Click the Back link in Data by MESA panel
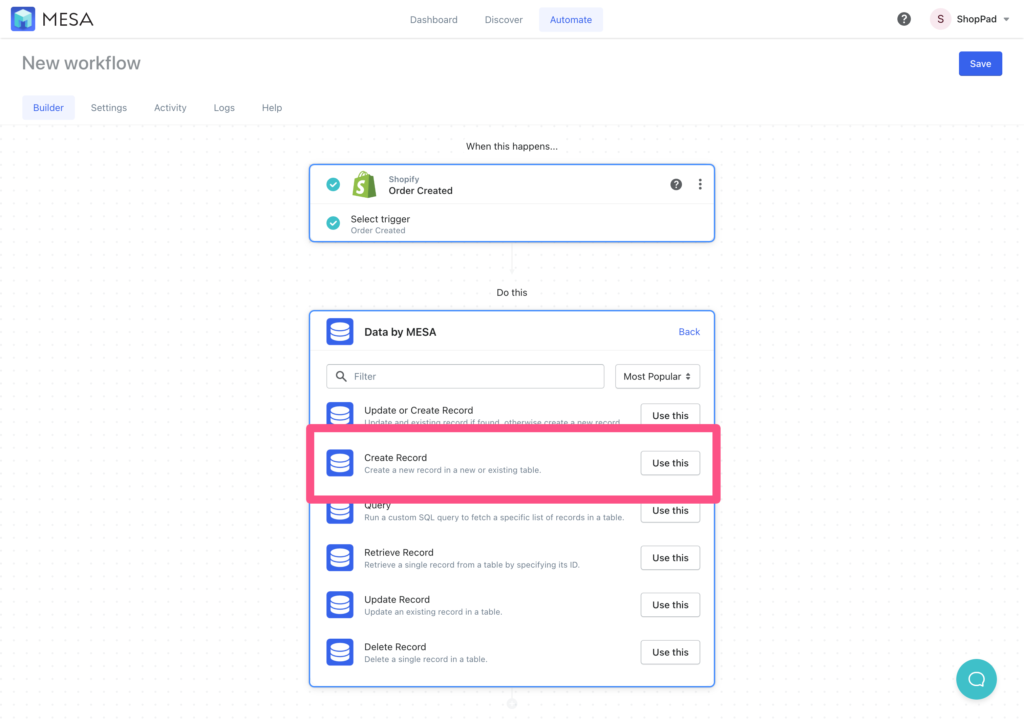Viewport: 1024px width, 727px height. click(689, 331)
